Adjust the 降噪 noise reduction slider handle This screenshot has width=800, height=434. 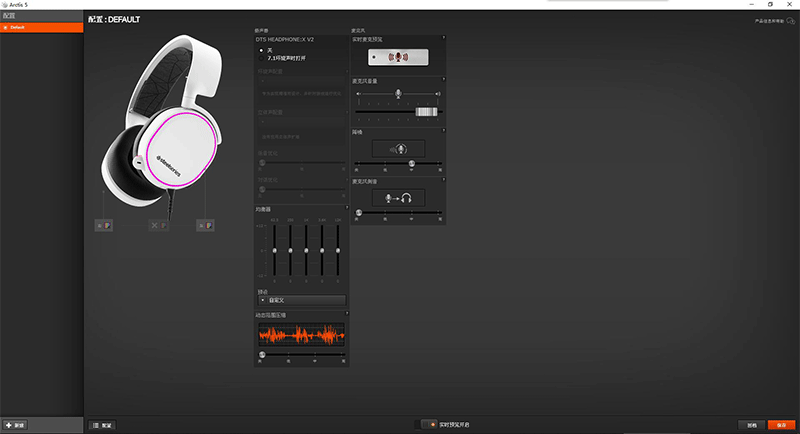[411, 163]
